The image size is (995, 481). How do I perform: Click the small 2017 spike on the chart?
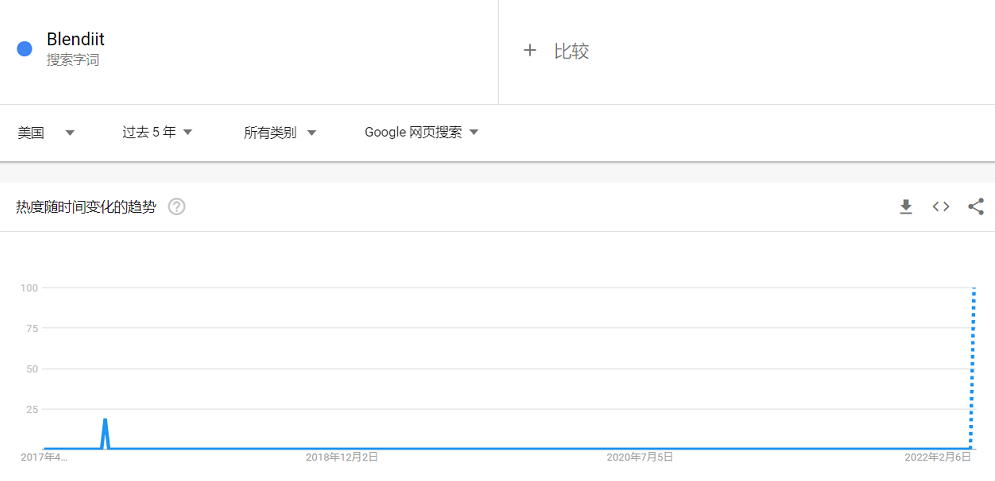(105, 433)
